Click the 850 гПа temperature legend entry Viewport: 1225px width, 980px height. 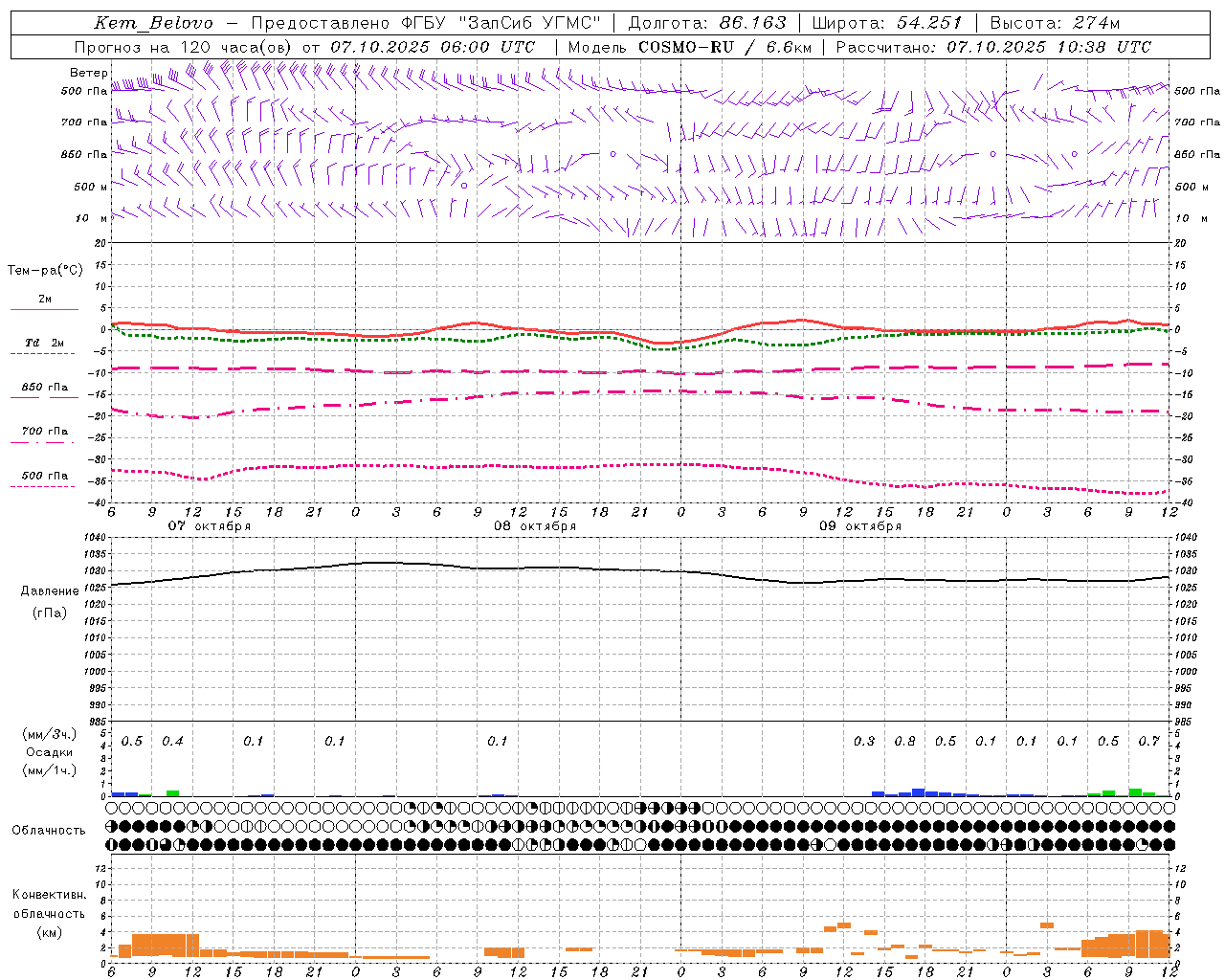click(44, 388)
